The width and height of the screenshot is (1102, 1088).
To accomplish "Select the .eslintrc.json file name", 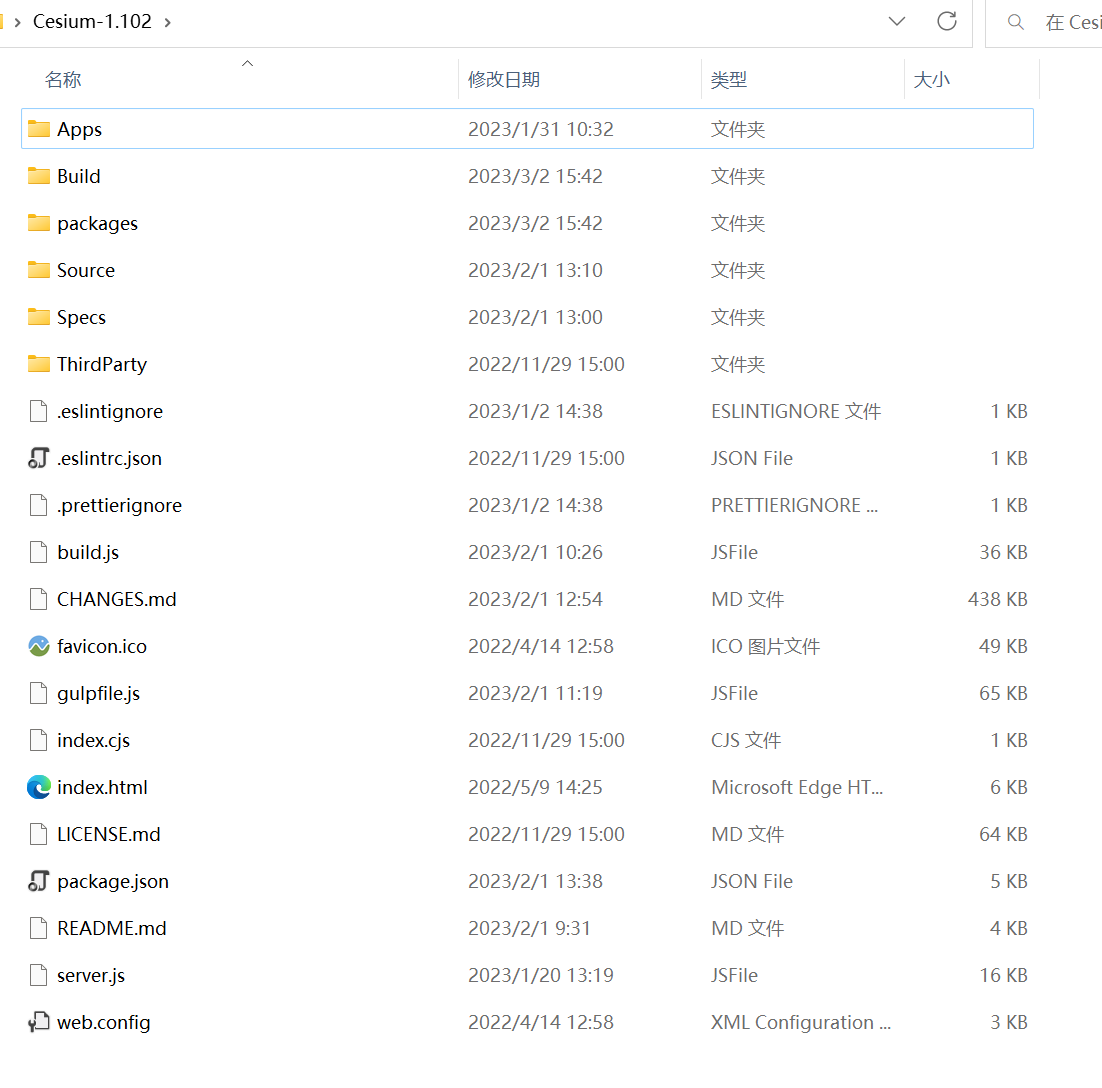I will [x=109, y=458].
